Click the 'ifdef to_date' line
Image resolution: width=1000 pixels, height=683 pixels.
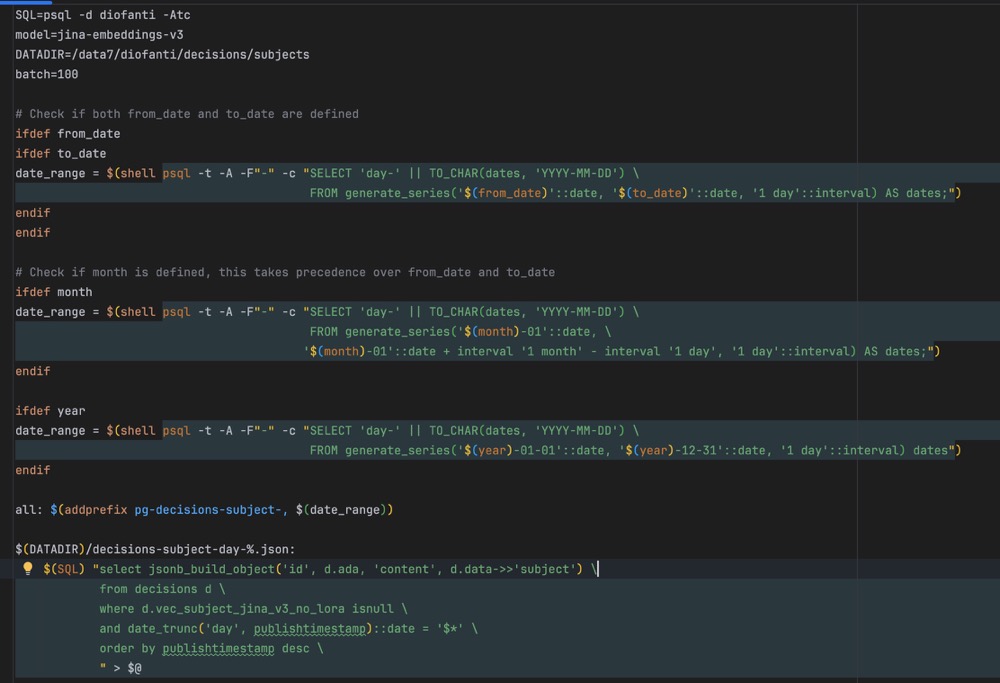click(x=61, y=153)
